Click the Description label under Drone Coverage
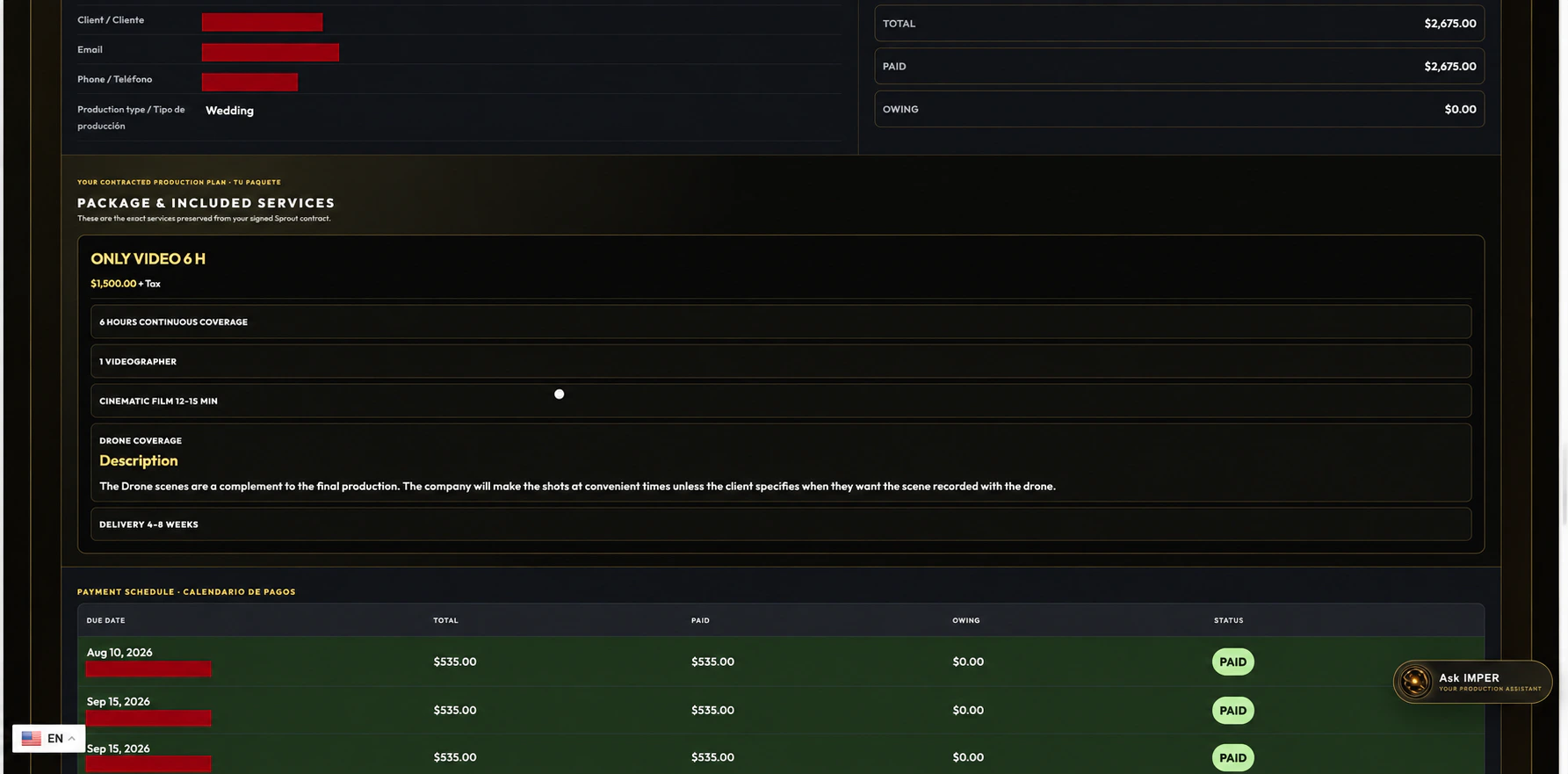Viewport: 1568px width, 774px height. [138, 461]
